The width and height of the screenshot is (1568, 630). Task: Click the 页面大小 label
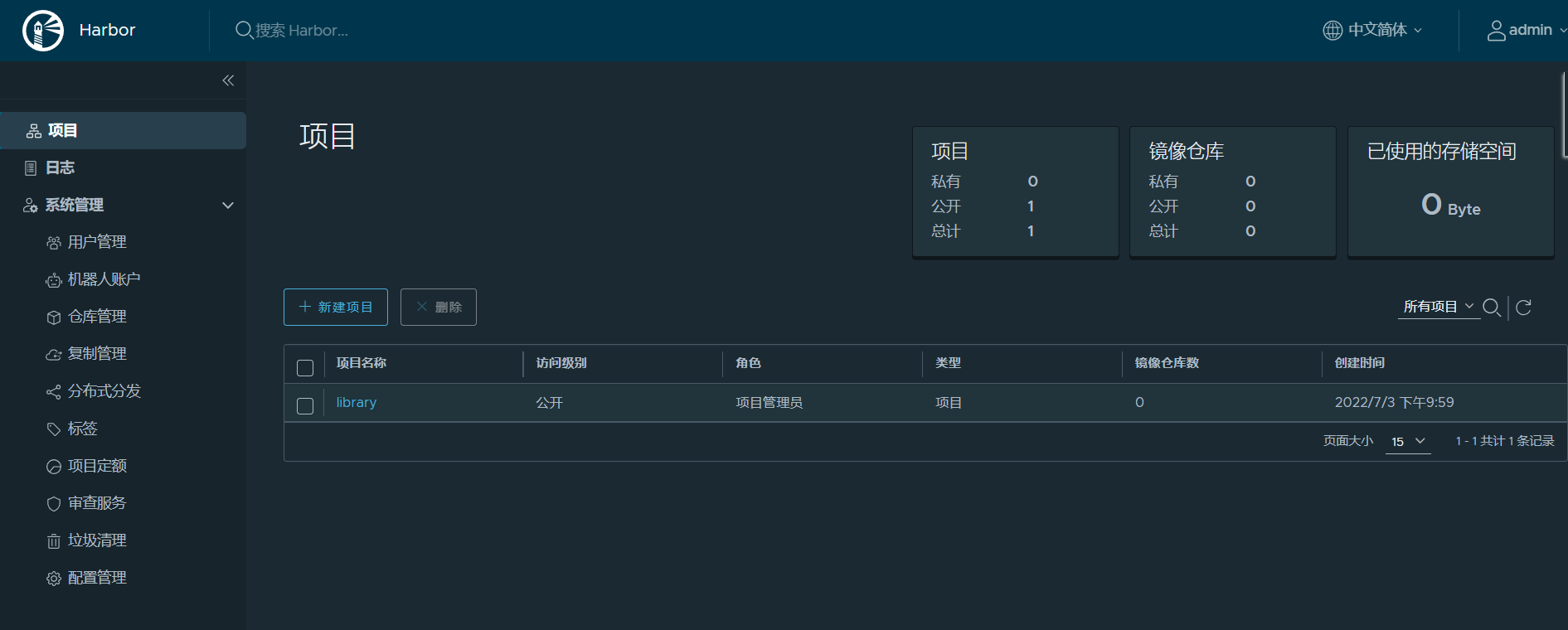1348,441
